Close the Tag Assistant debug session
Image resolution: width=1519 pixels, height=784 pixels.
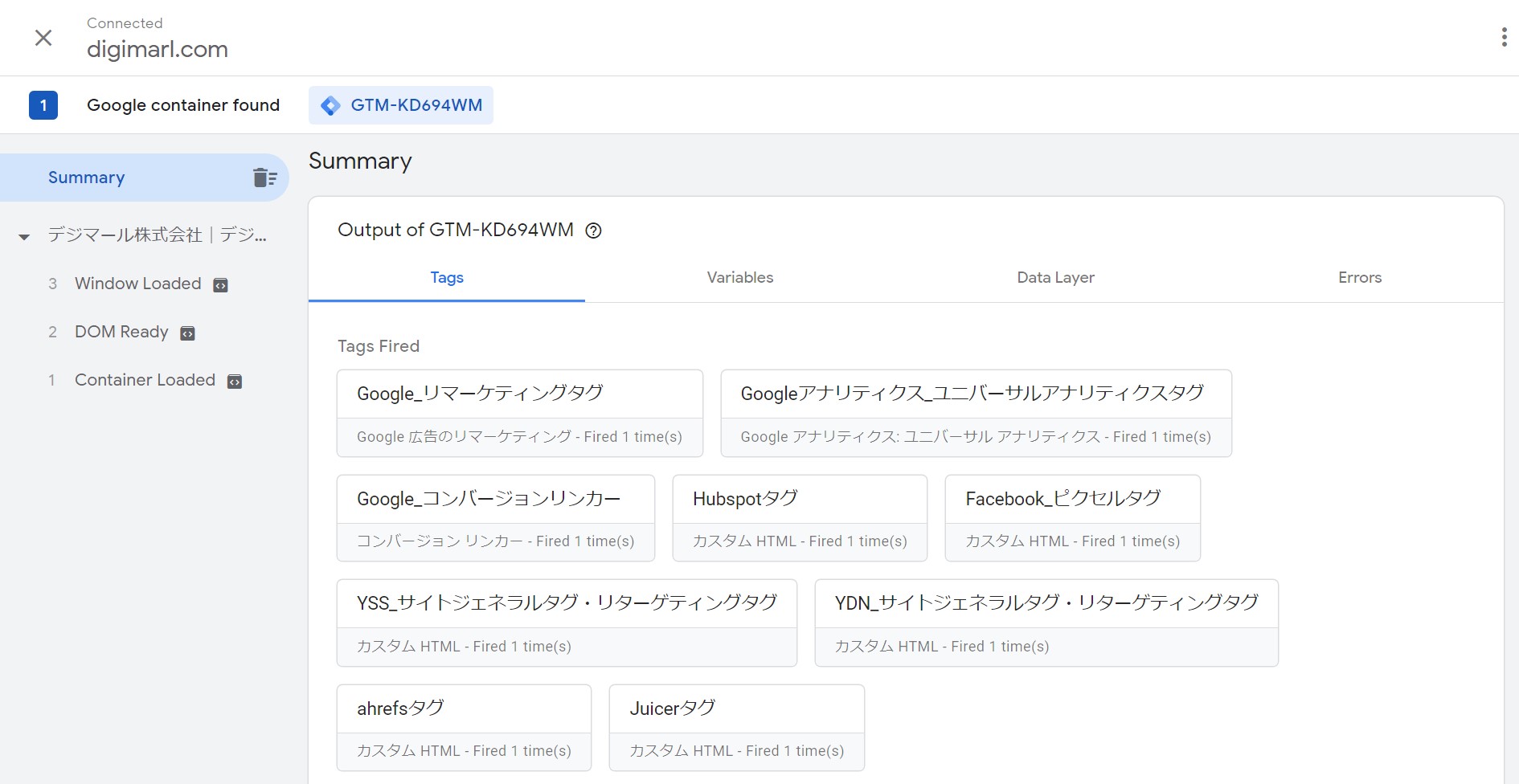(43, 38)
